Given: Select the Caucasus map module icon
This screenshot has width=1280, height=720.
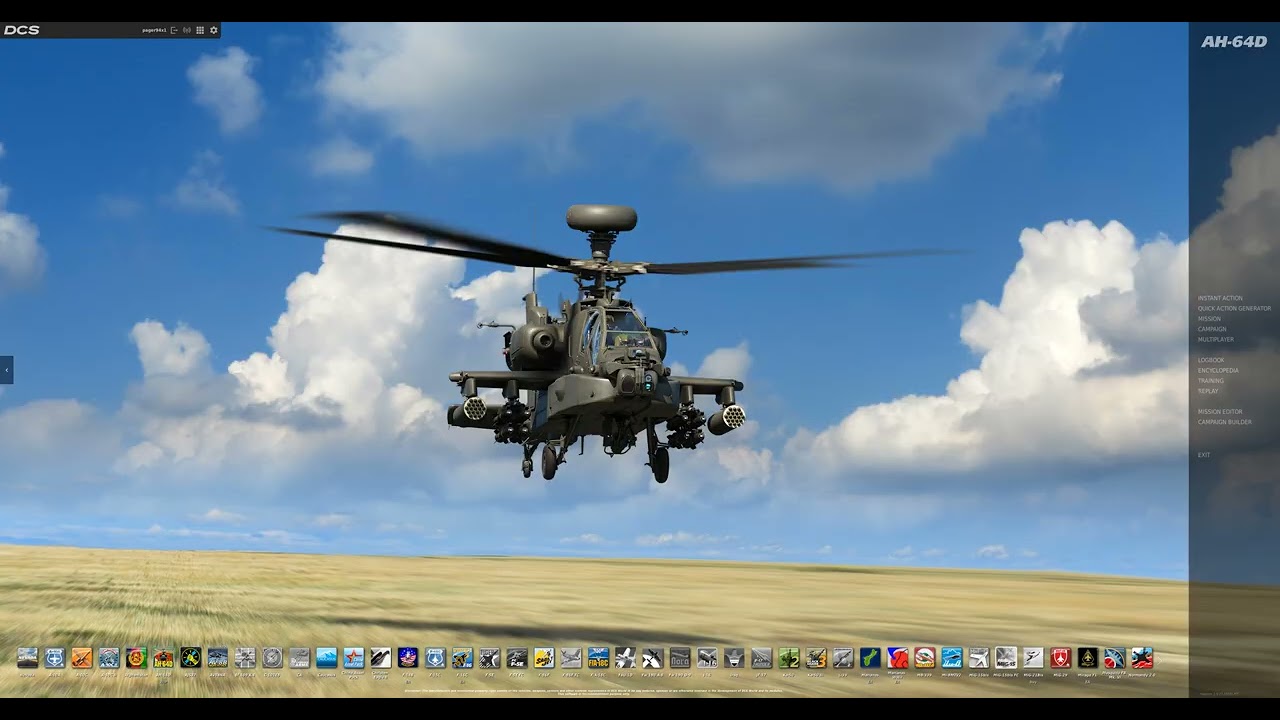Looking at the screenshot, I should [326, 657].
